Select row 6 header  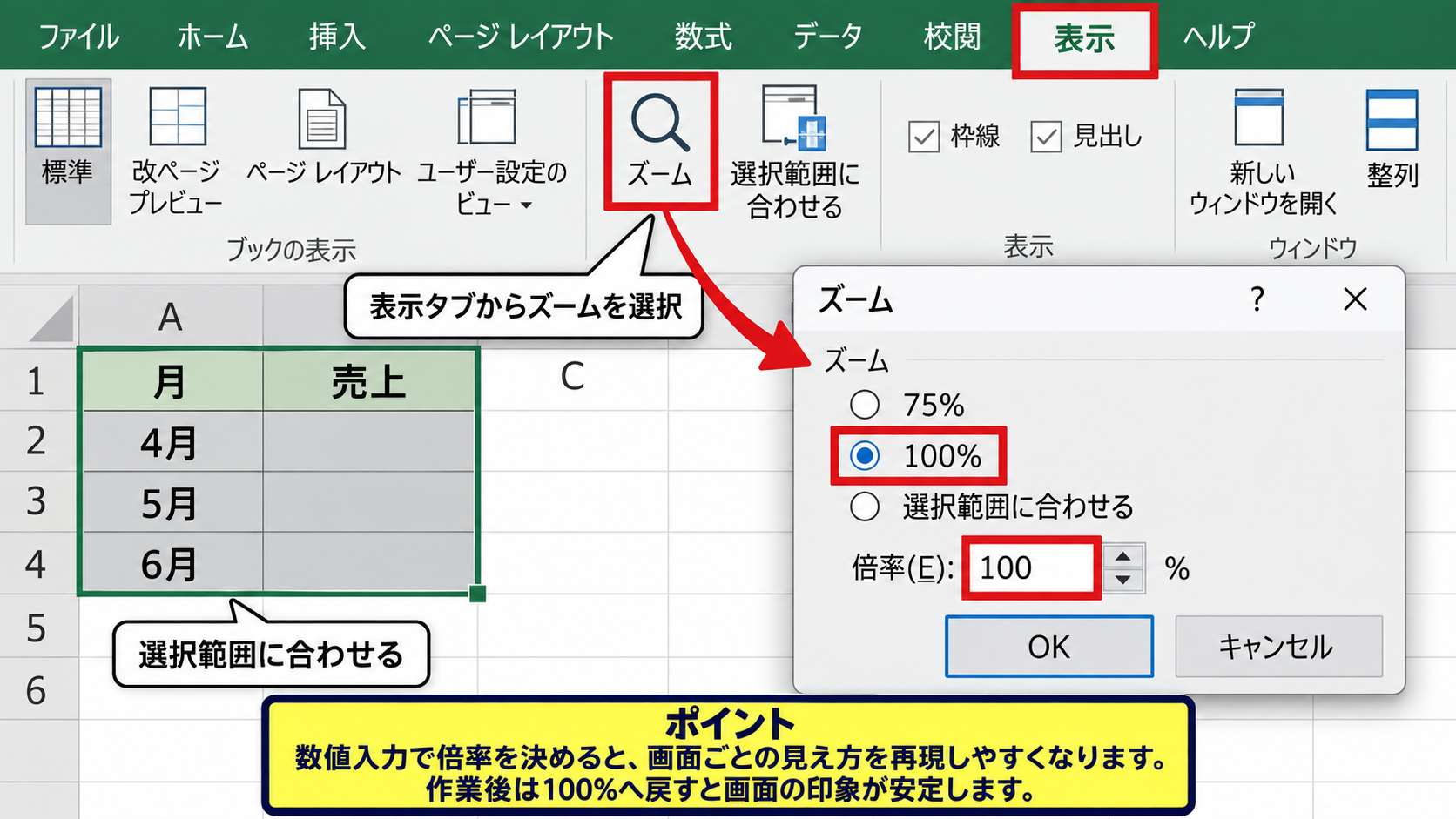point(37,690)
